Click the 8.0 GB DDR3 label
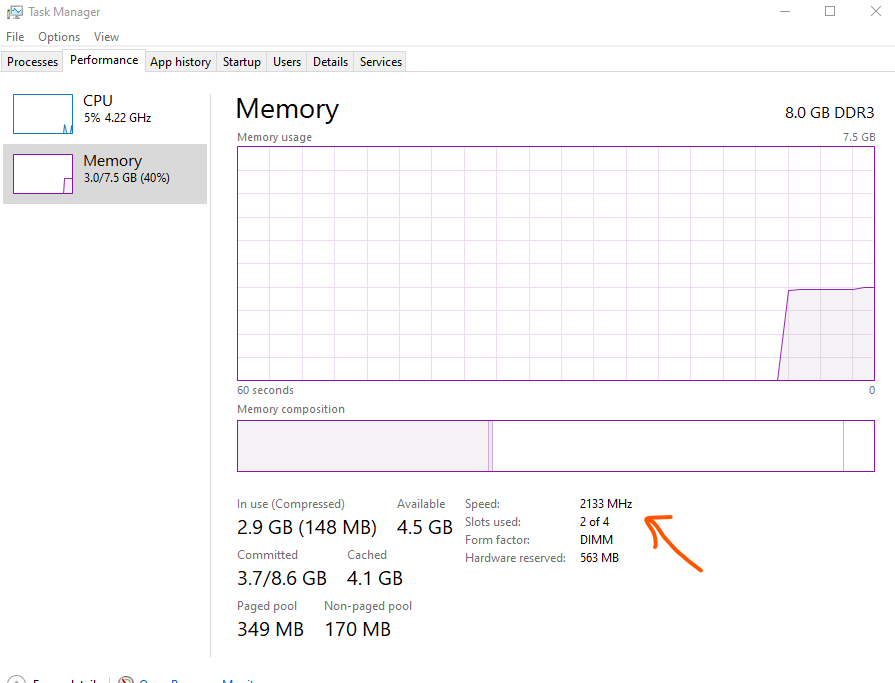Image resolution: width=895 pixels, height=683 pixels. tap(829, 113)
